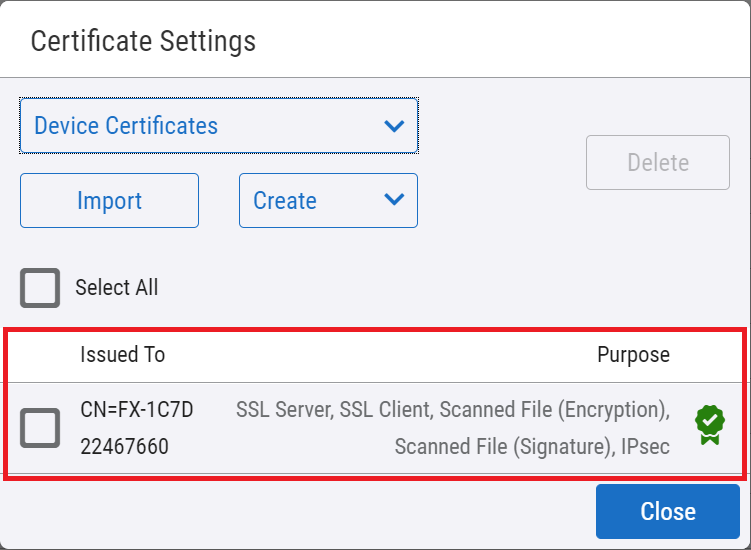This screenshot has height=550, width=751.
Task: Check the box for certificate CN=FX-1C7D
Action: pyautogui.click(x=40, y=428)
